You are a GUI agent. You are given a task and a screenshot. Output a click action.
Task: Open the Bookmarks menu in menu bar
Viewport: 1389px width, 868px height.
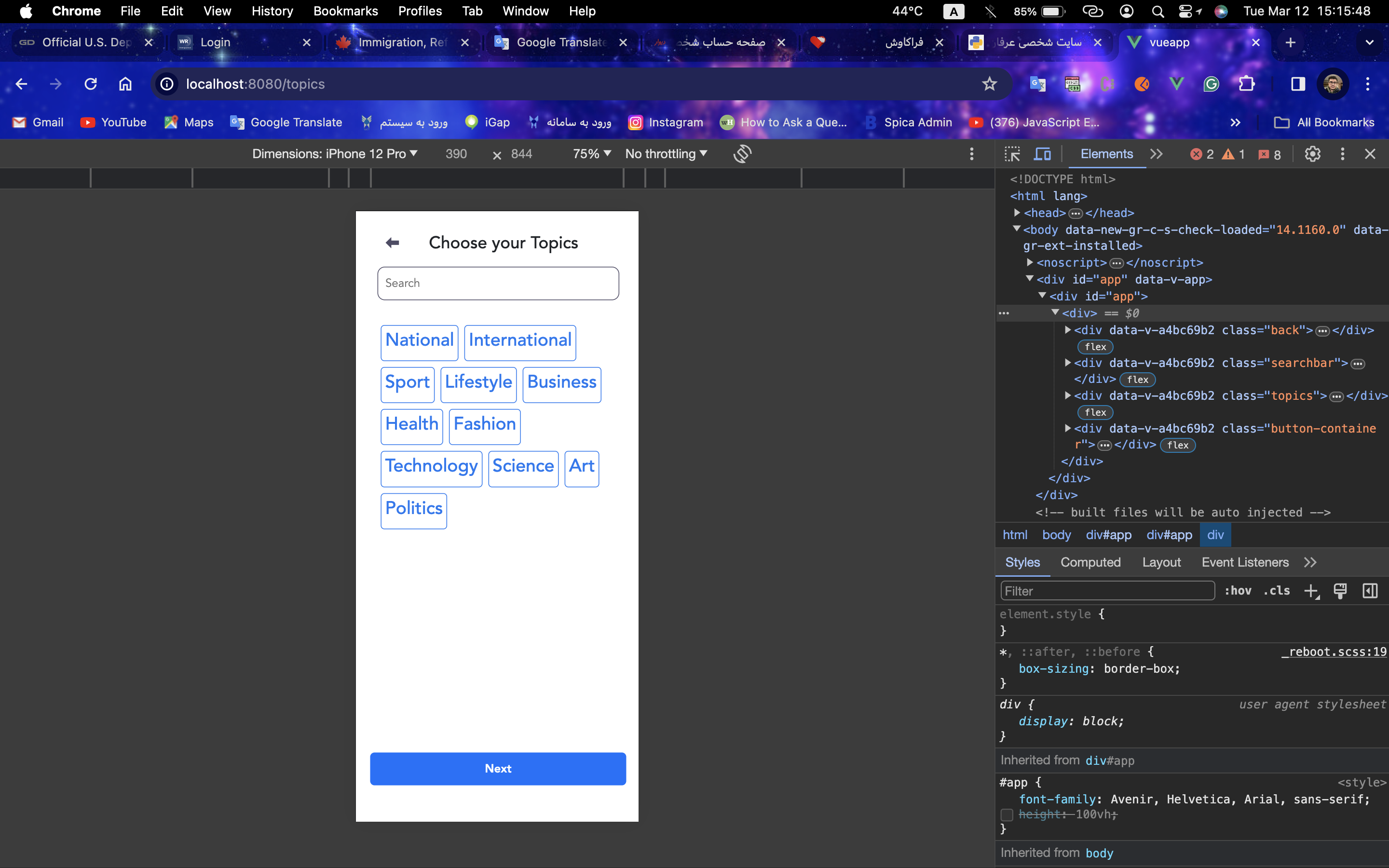click(x=345, y=11)
